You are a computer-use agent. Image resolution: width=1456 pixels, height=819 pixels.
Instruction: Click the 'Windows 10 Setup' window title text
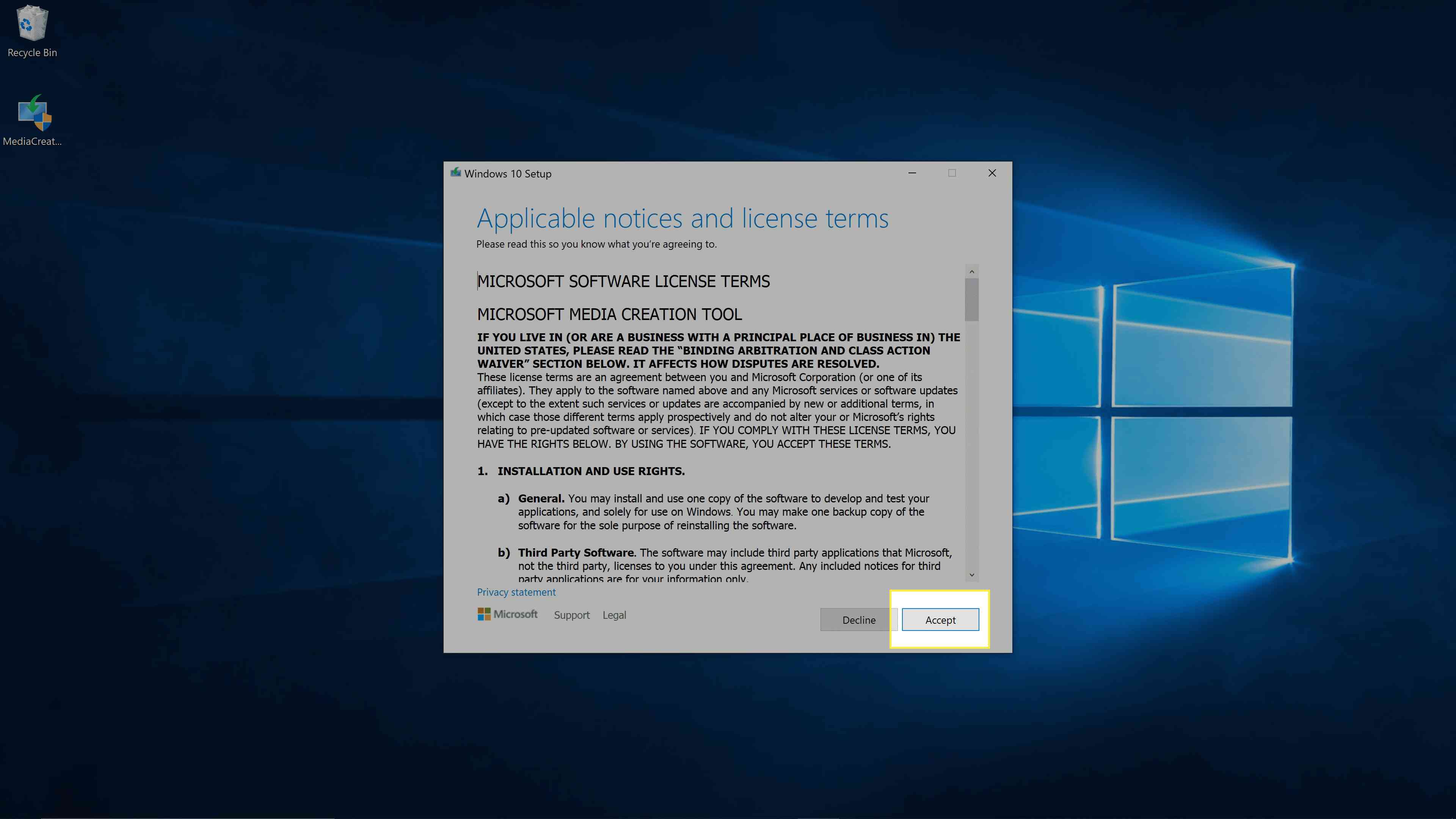[508, 174]
